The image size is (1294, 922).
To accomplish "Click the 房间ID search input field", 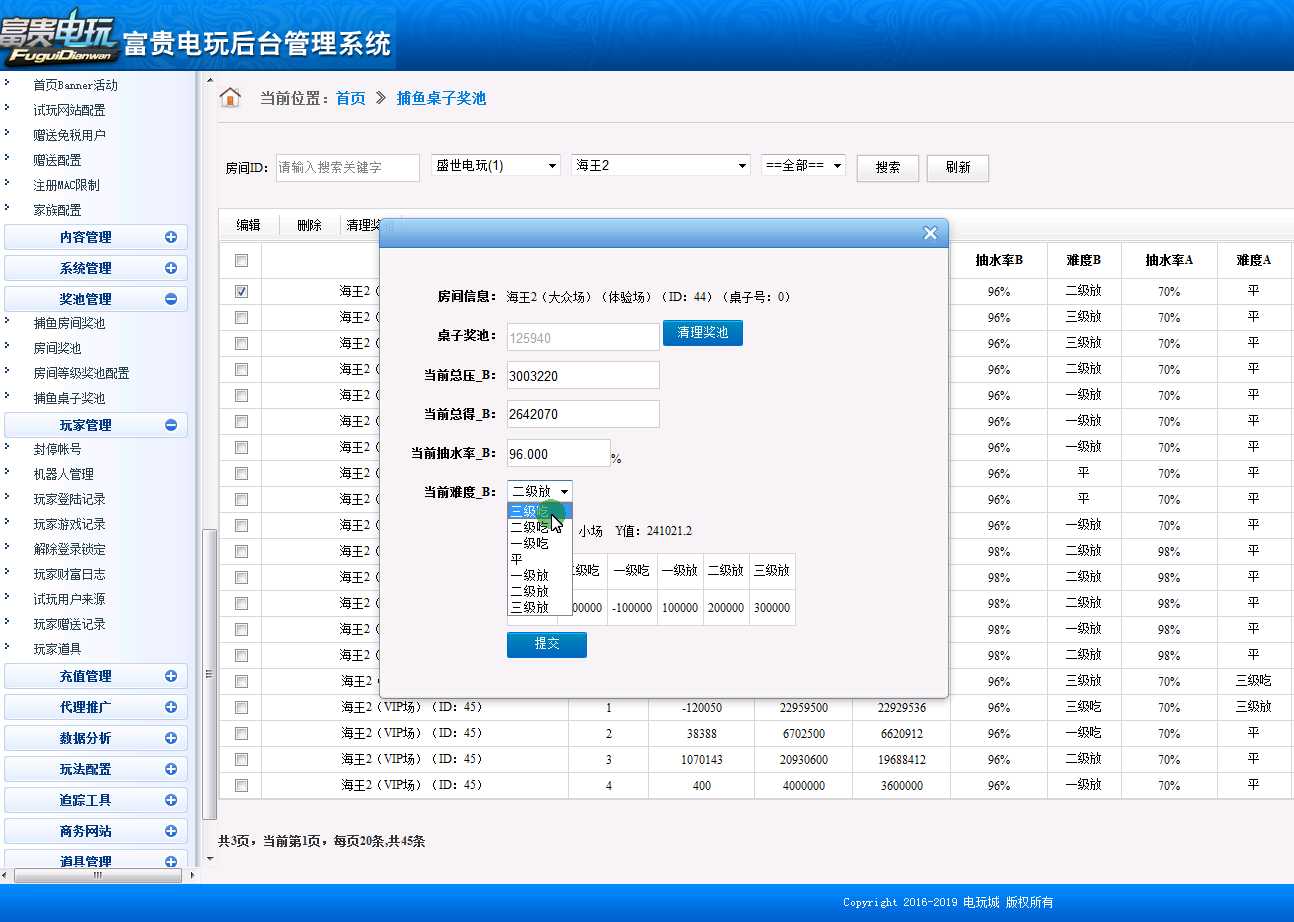I will [x=348, y=168].
